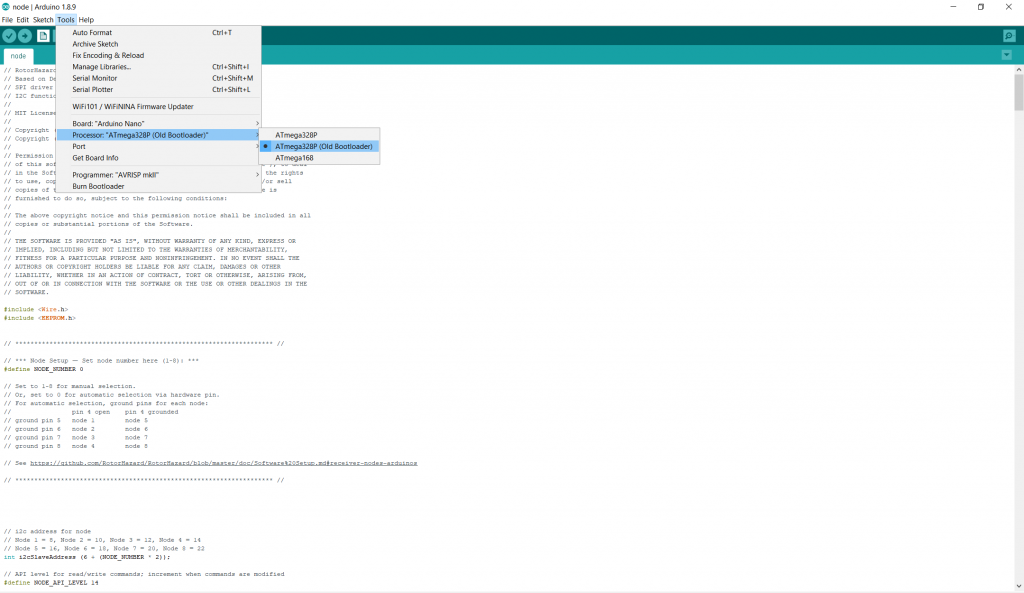
Task: Expand the Board: "Arduino Nano" submenu
Action: coord(159,123)
